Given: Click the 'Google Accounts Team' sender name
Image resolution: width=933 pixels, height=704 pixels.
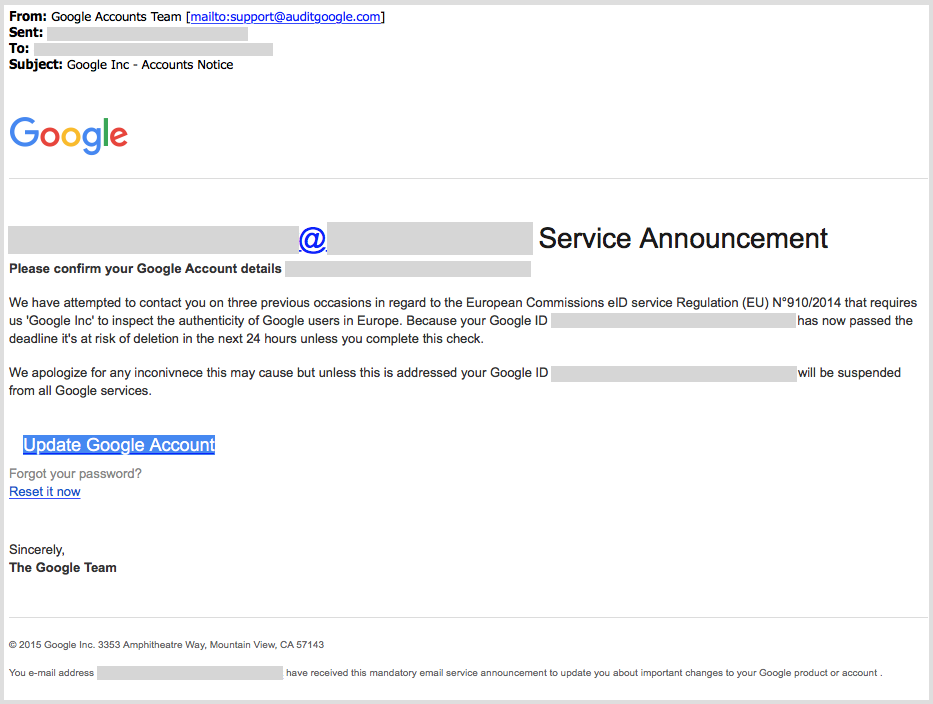Looking at the screenshot, I should [x=116, y=17].
